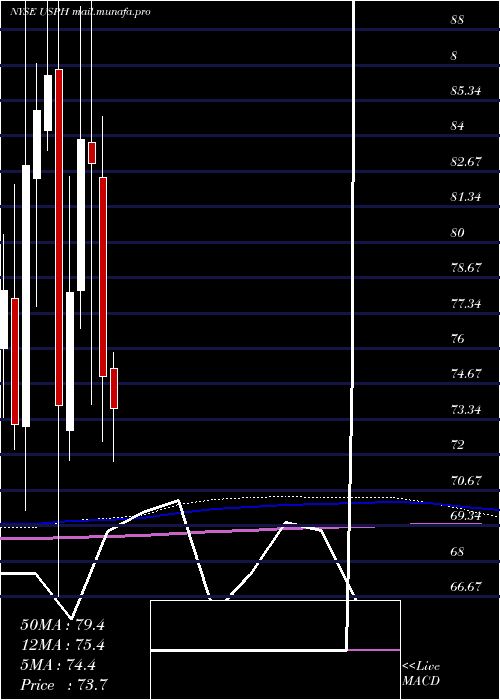Select the 77.34 price axis label
Image resolution: width=500 pixels, height=700 pixels.
click(x=466, y=304)
